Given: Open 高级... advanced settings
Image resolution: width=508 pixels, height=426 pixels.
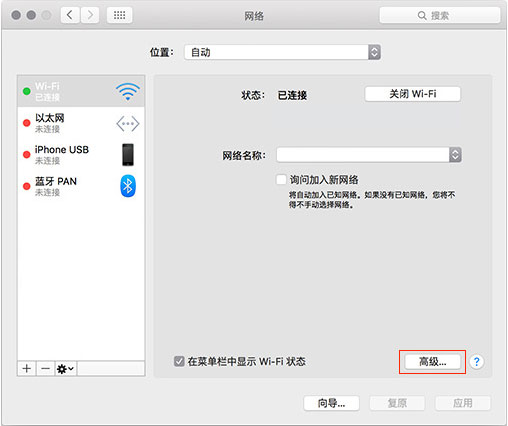Looking at the screenshot, I should (x=433, y=362).
